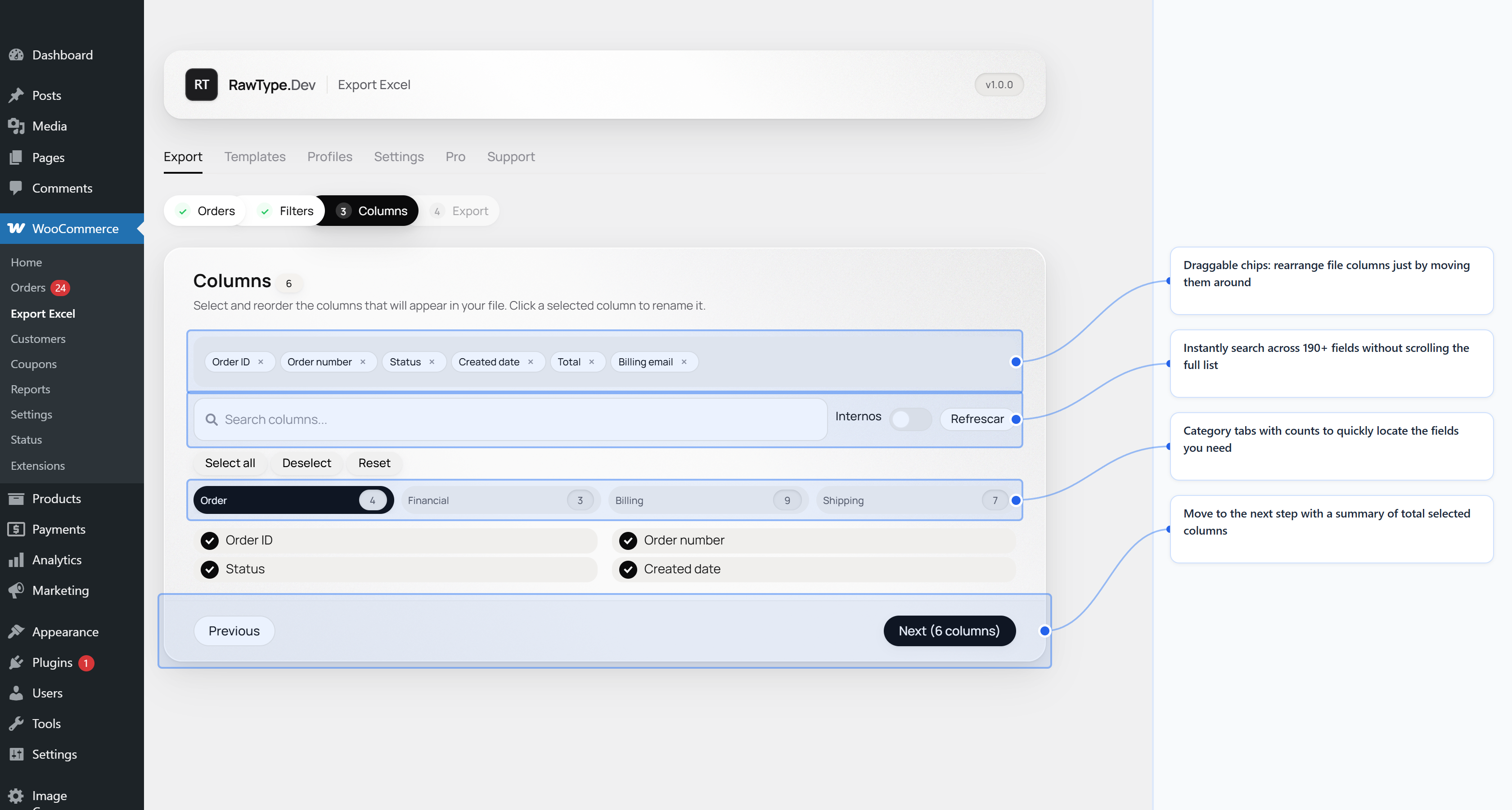This screenshot has width=1512, height=810.
Task: Click the Reset button
Action: (374, 463)
